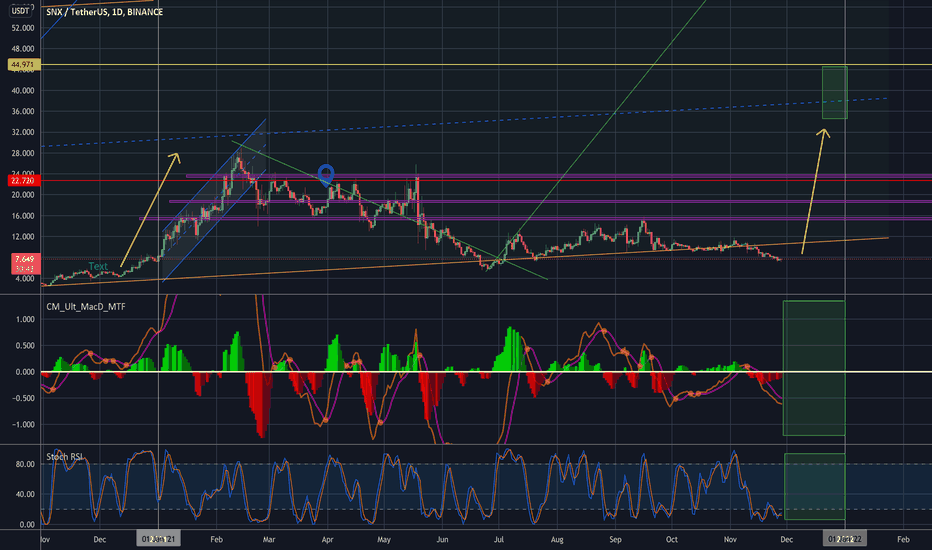Click the SNX / TetherUS chart title
Screen dimensions: 932x550
coord(104,12)
